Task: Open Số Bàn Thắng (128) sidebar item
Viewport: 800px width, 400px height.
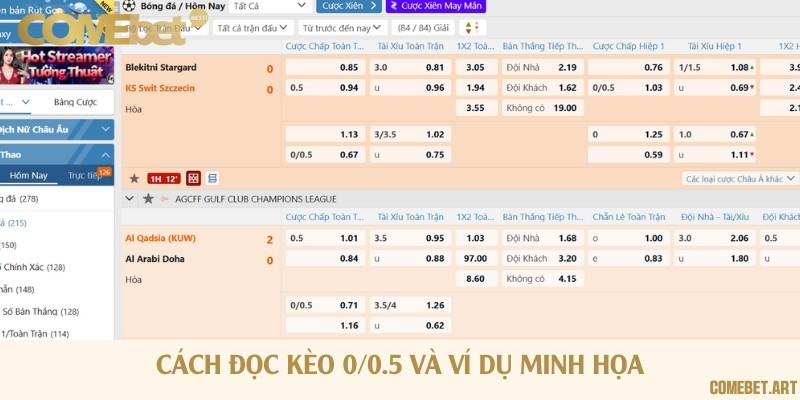Action: [x=57, y=312]
